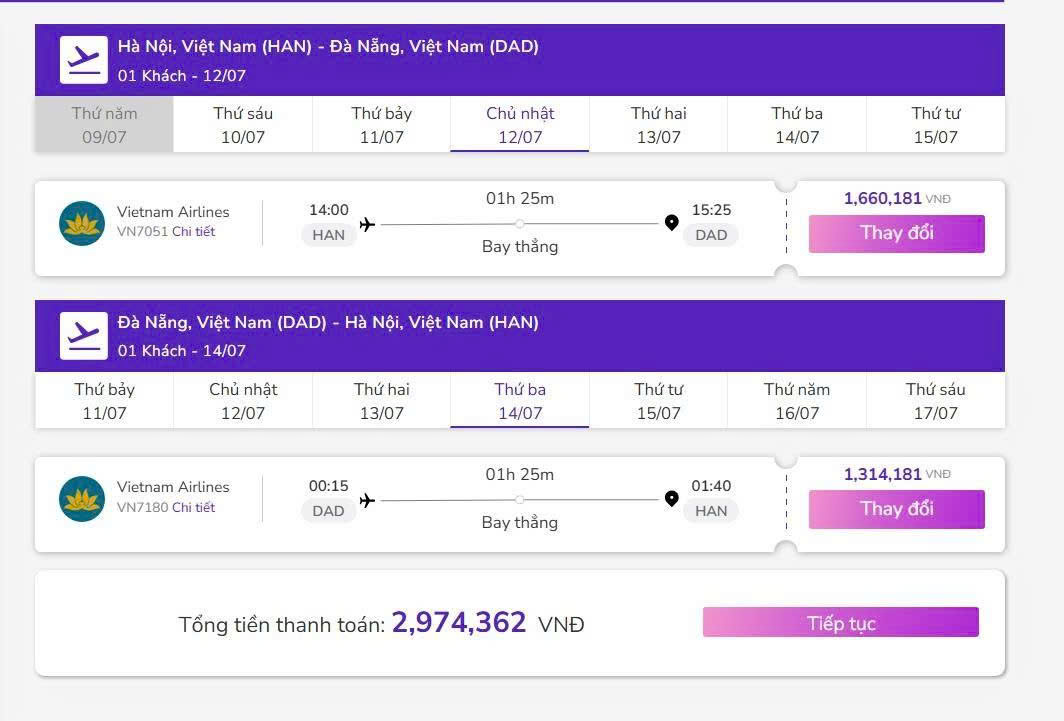Image resolution: width=1064 pixels, height=721 pixels.
Task: Select the Thứ sáu 17/07 return date tab
Action: click(935, 400)
